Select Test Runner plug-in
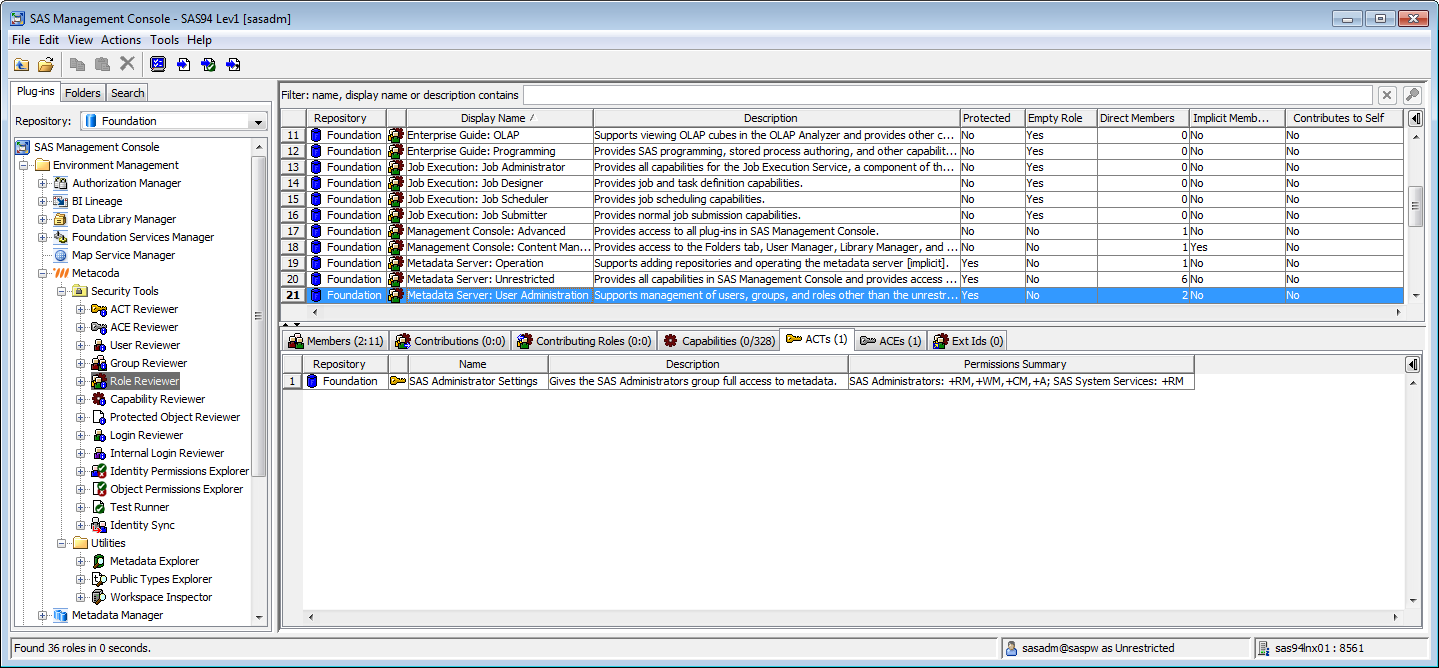 tap(140, 507)
